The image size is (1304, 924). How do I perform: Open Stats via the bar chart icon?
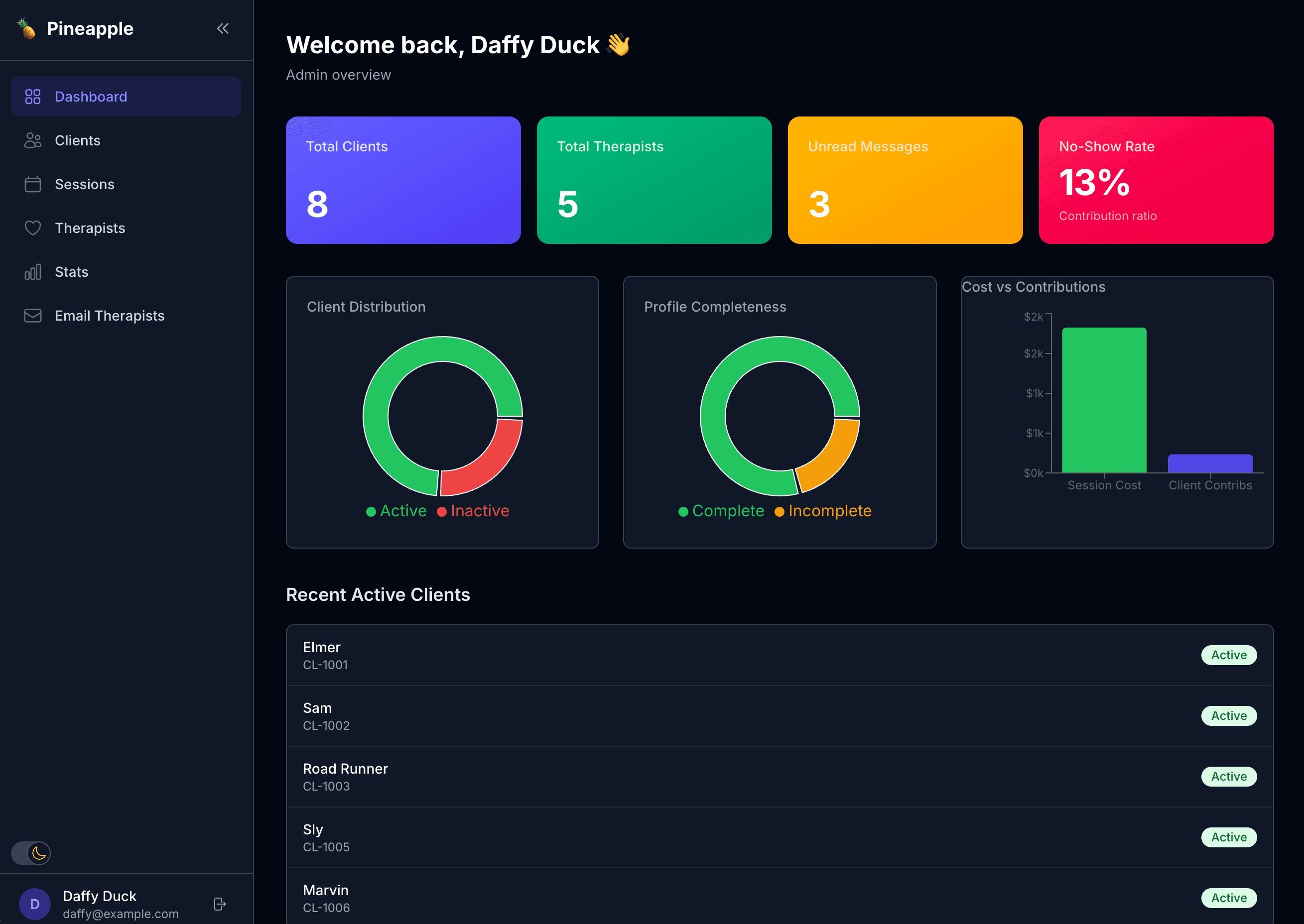pyautogui.click(x=32, y=271)
